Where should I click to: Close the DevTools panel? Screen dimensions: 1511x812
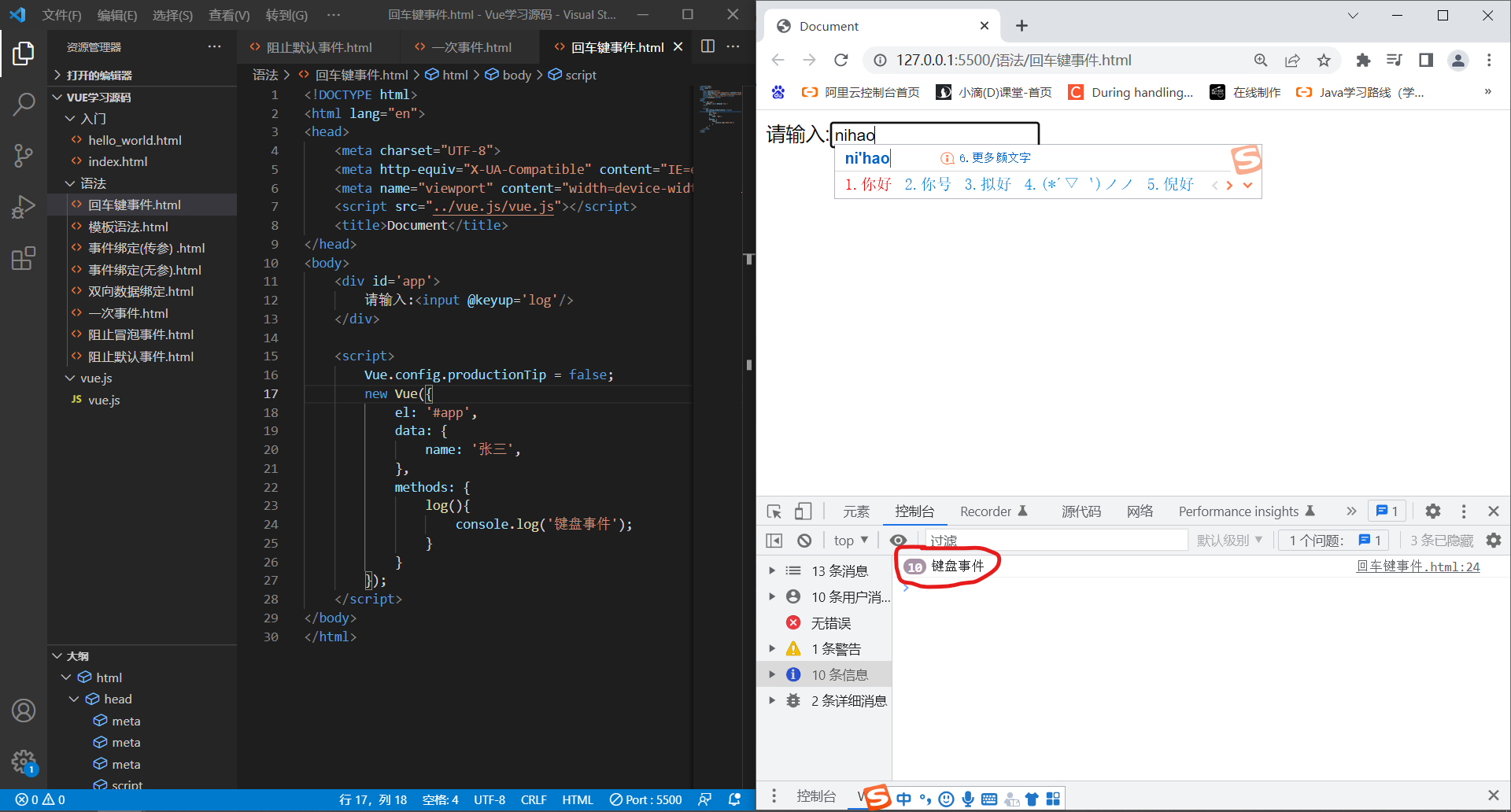[x=1494, y=511]
